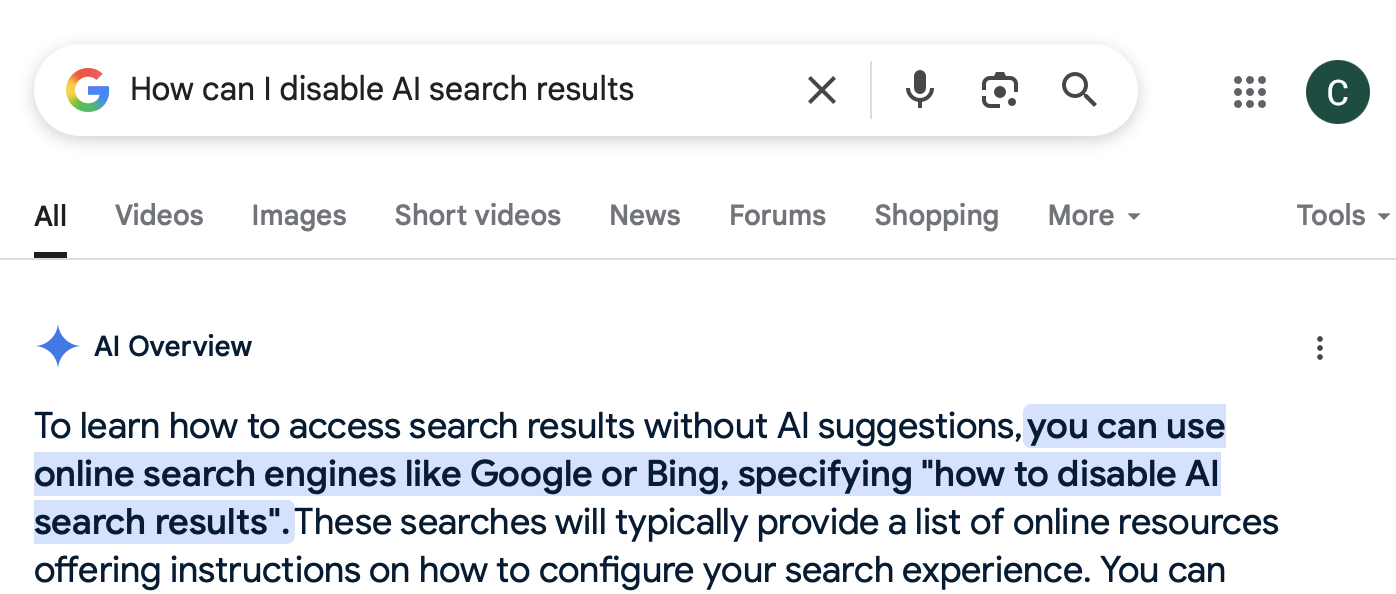Screen dimensions: 1396x594
Task: Switch to the News tab
Action: (645, 215)
